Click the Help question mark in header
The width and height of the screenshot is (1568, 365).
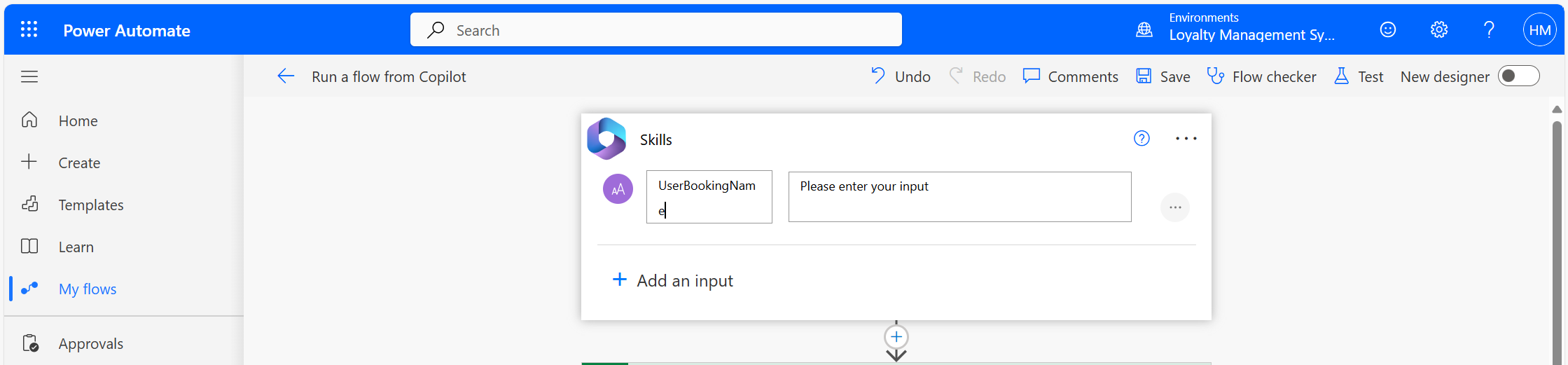click(1489, 29)
